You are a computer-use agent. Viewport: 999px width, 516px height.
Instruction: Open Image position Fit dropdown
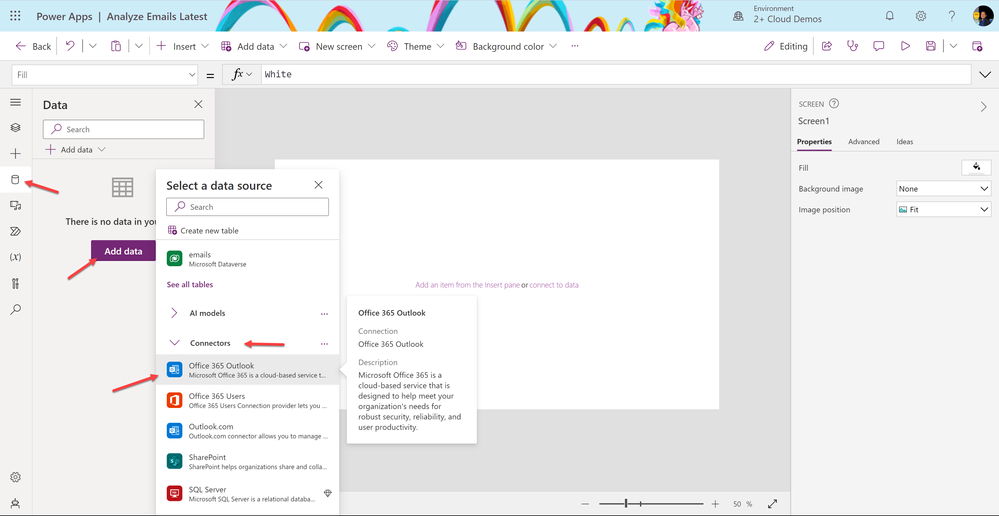(944, 210)
